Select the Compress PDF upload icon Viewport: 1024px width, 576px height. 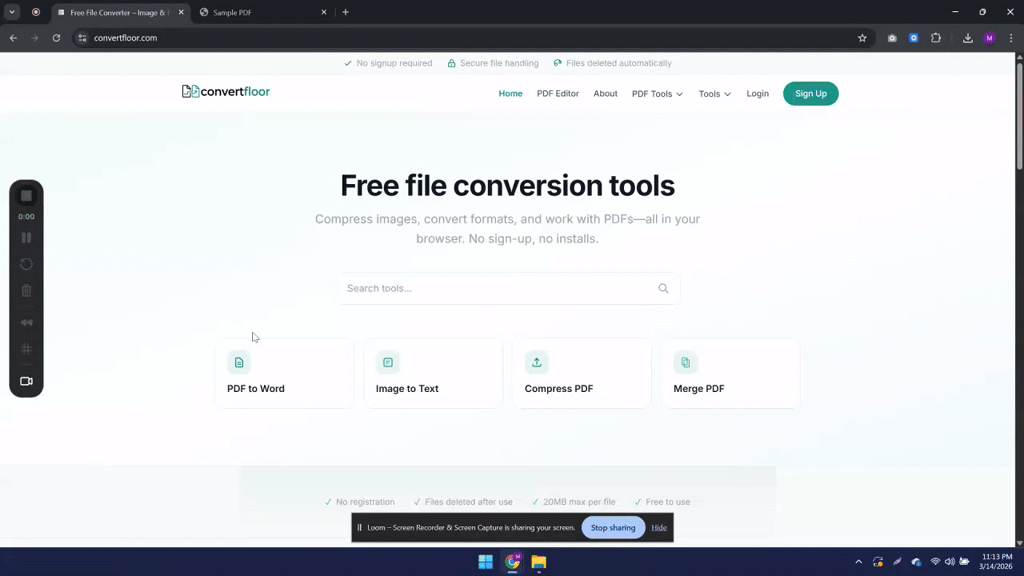click(536, 362)
